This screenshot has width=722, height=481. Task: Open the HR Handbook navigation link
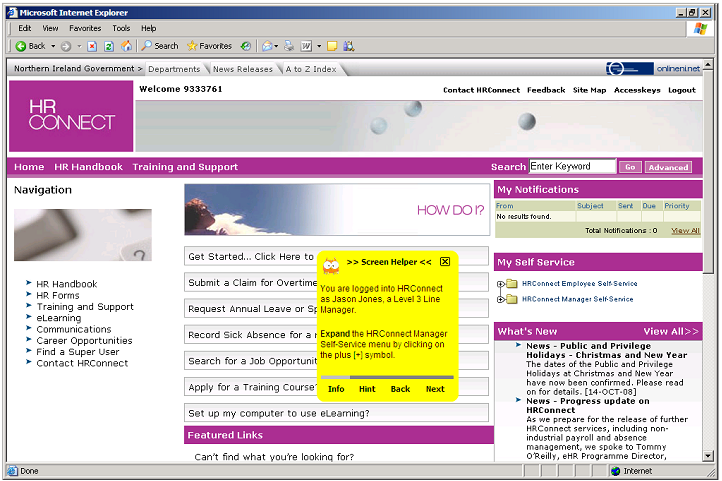(67, 284)
